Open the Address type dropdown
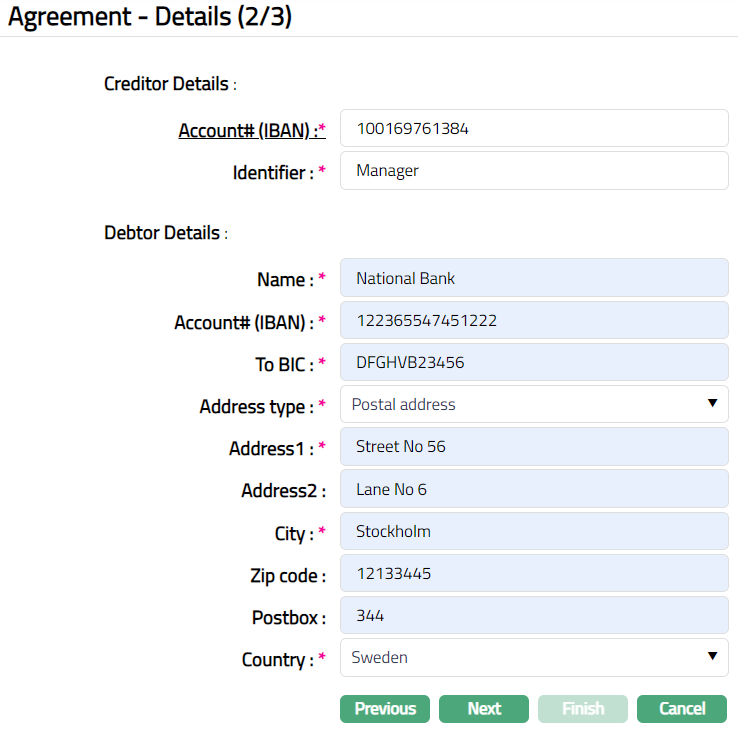The image size is (738, 732). click(x=534, y=405)
